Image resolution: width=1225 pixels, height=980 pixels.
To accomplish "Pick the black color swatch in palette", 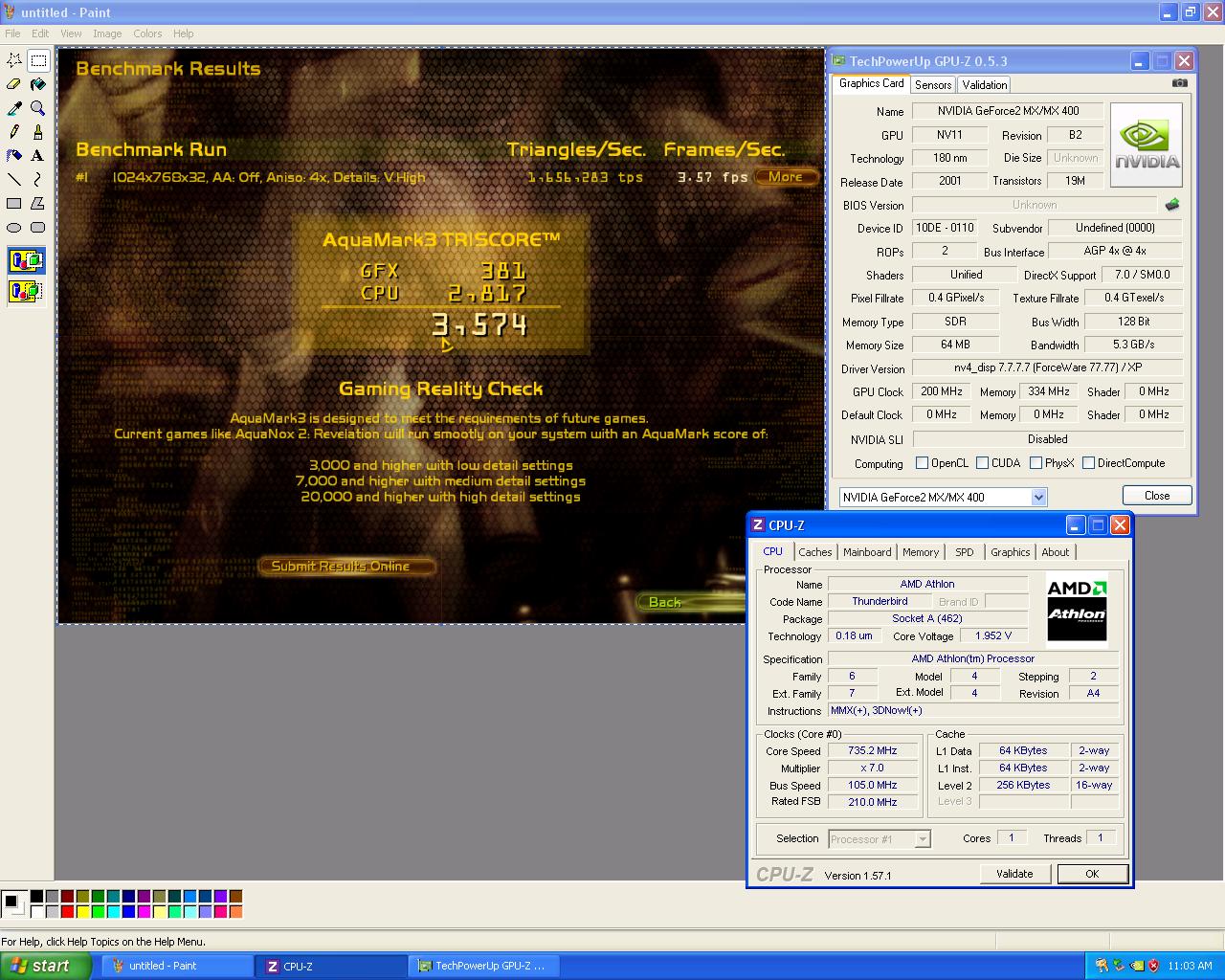I will (36, 897).
